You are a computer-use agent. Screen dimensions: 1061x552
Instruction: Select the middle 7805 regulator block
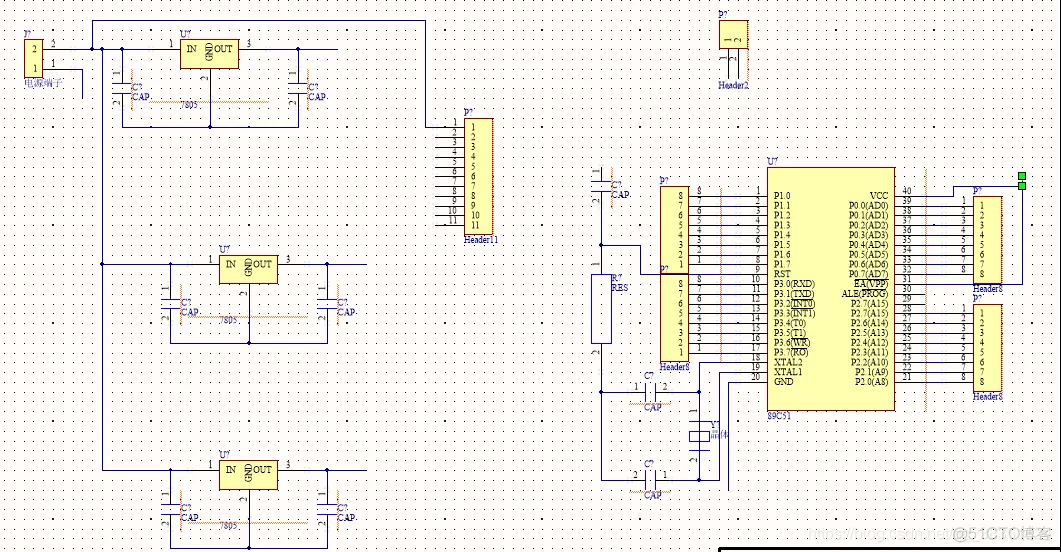click(248, 269)
